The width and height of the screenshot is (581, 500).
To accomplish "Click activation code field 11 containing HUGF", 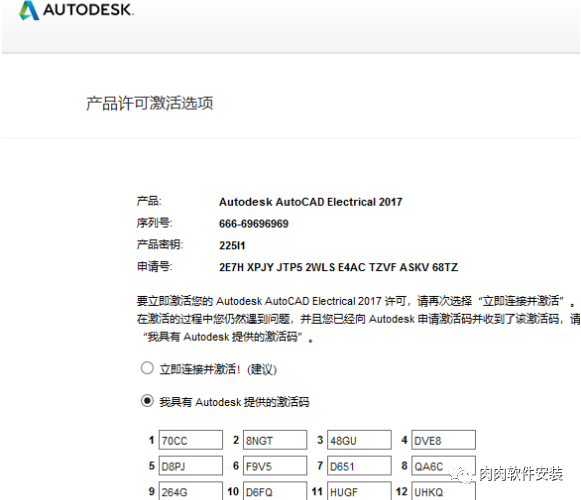I will coord(359,491).
